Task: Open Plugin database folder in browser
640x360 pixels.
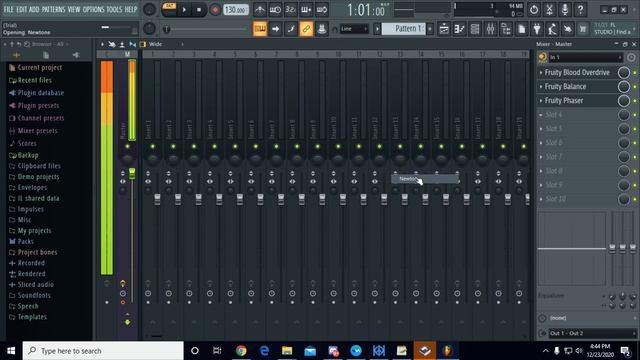Action: 40,93
